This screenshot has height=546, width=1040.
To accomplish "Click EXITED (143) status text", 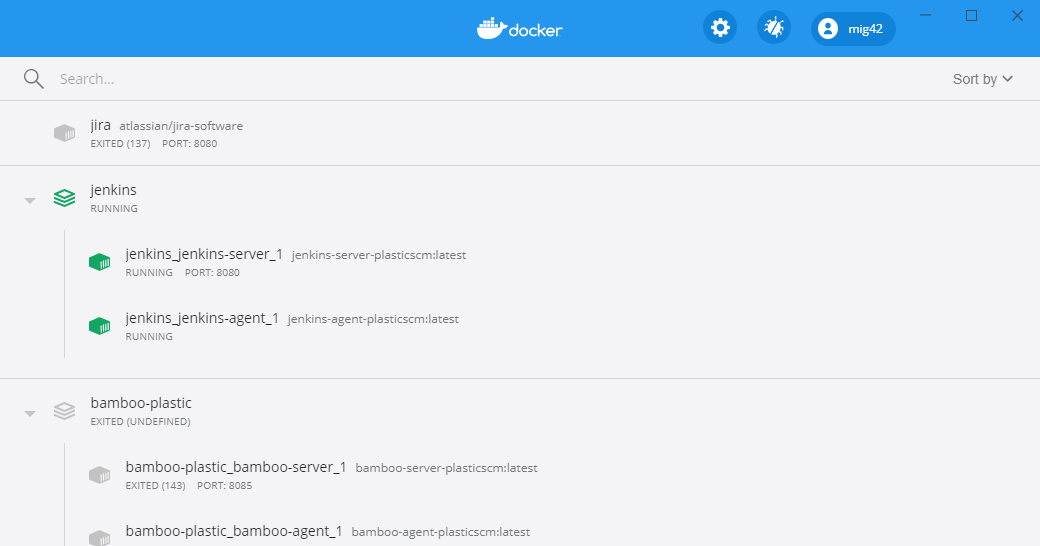I will pyautogui.click(x=155, y=486).
